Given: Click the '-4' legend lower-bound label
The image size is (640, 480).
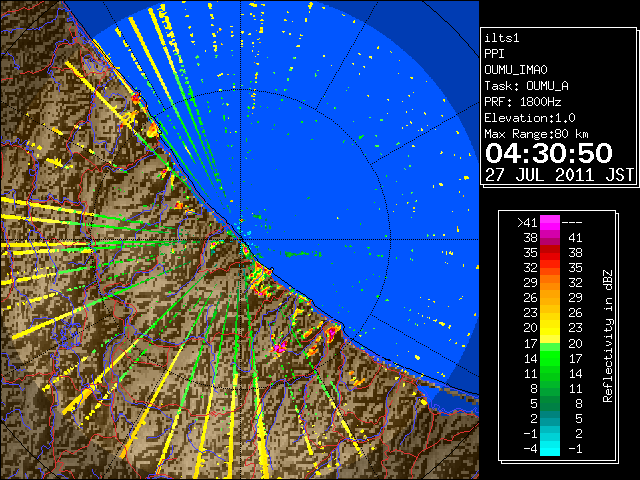Looking at the screenshot, I should click(x=530, y=449).
